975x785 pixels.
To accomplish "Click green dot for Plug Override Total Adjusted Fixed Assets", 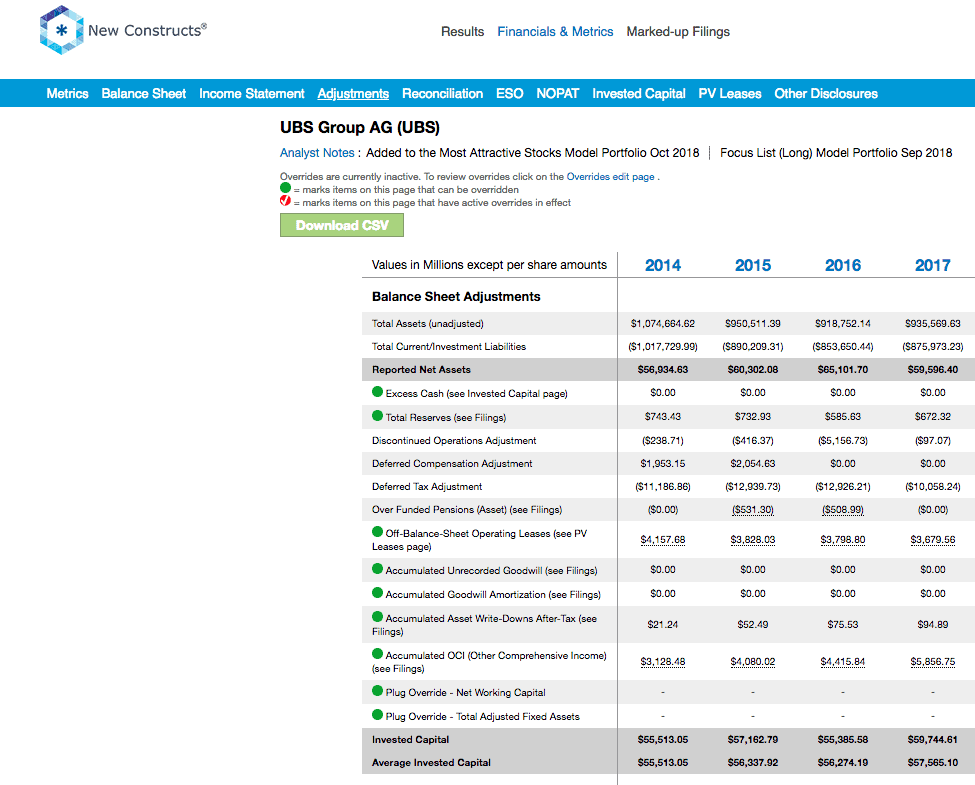I will click(377, 715).
